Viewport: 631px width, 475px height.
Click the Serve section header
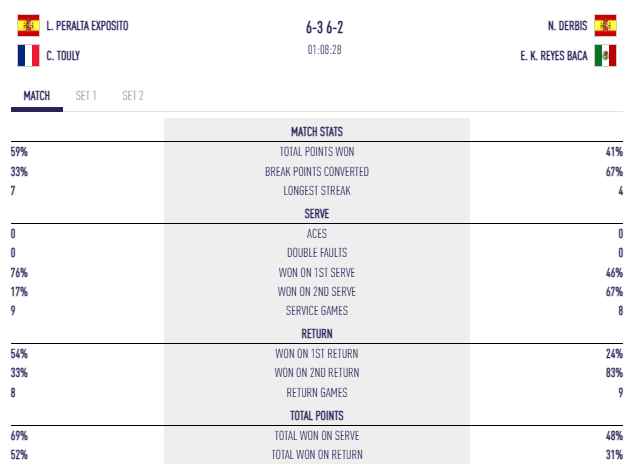(x=316, y=213)
